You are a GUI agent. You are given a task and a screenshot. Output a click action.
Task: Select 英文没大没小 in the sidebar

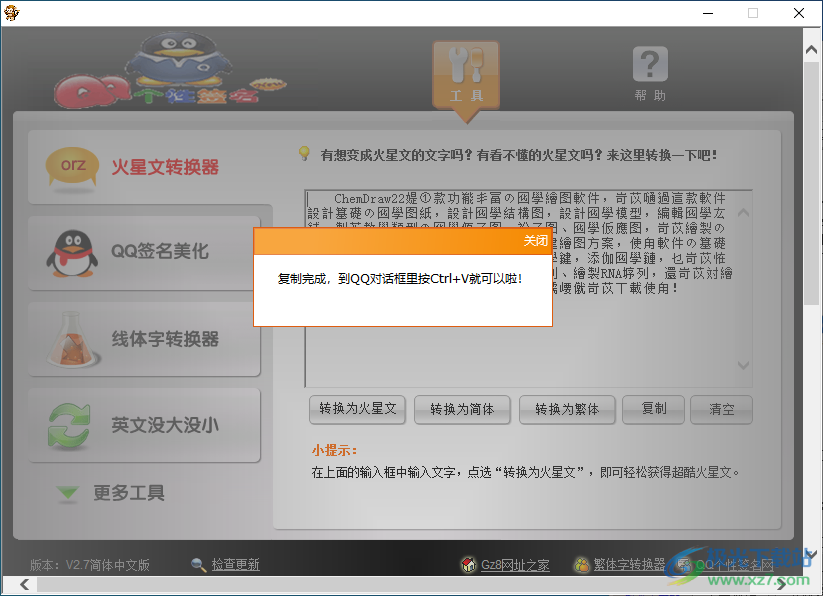[x=144, y=425]
